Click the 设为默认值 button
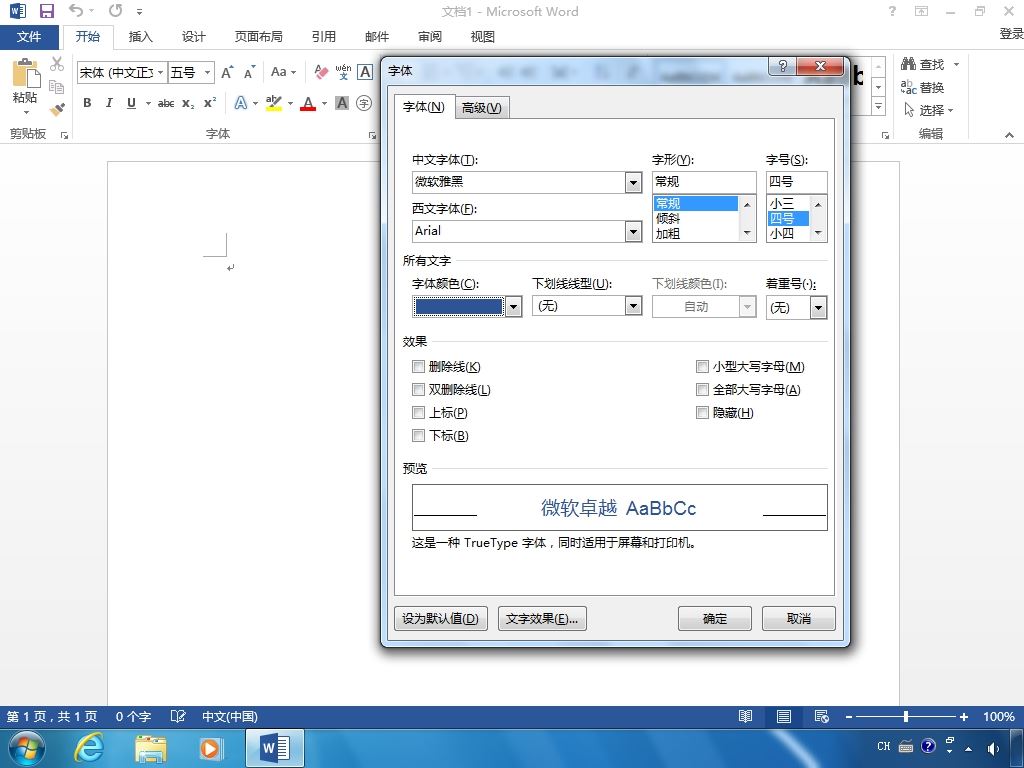Viewport: 1024px width, 768px height. tap(441, 618)
